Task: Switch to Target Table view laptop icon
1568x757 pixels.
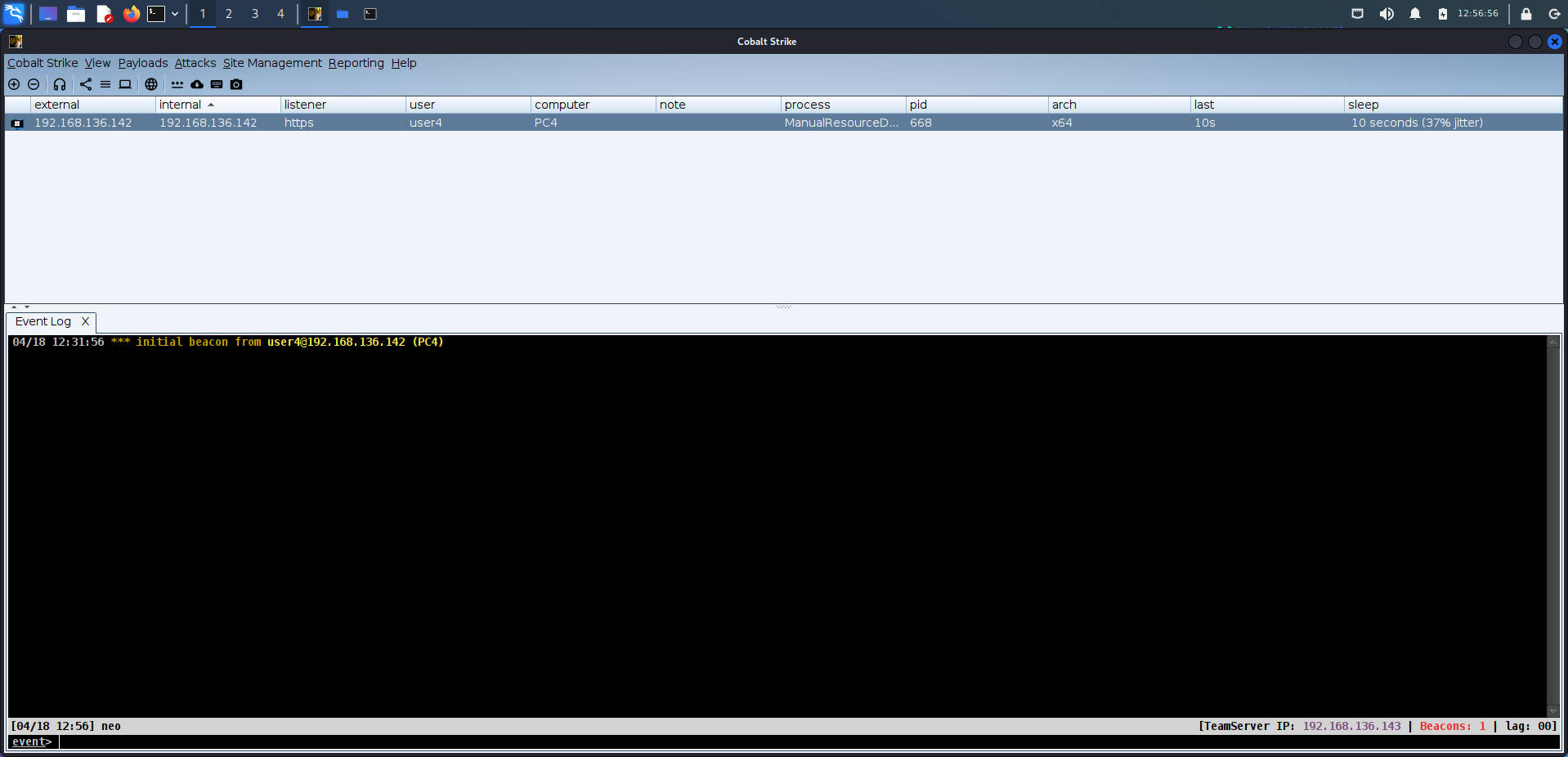Action: coord(125,84)
